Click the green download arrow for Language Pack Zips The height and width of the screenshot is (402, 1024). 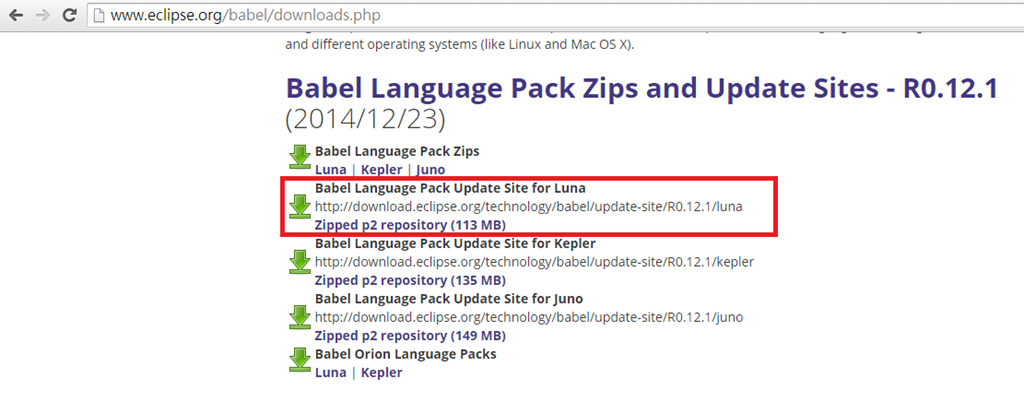[299, 157]
